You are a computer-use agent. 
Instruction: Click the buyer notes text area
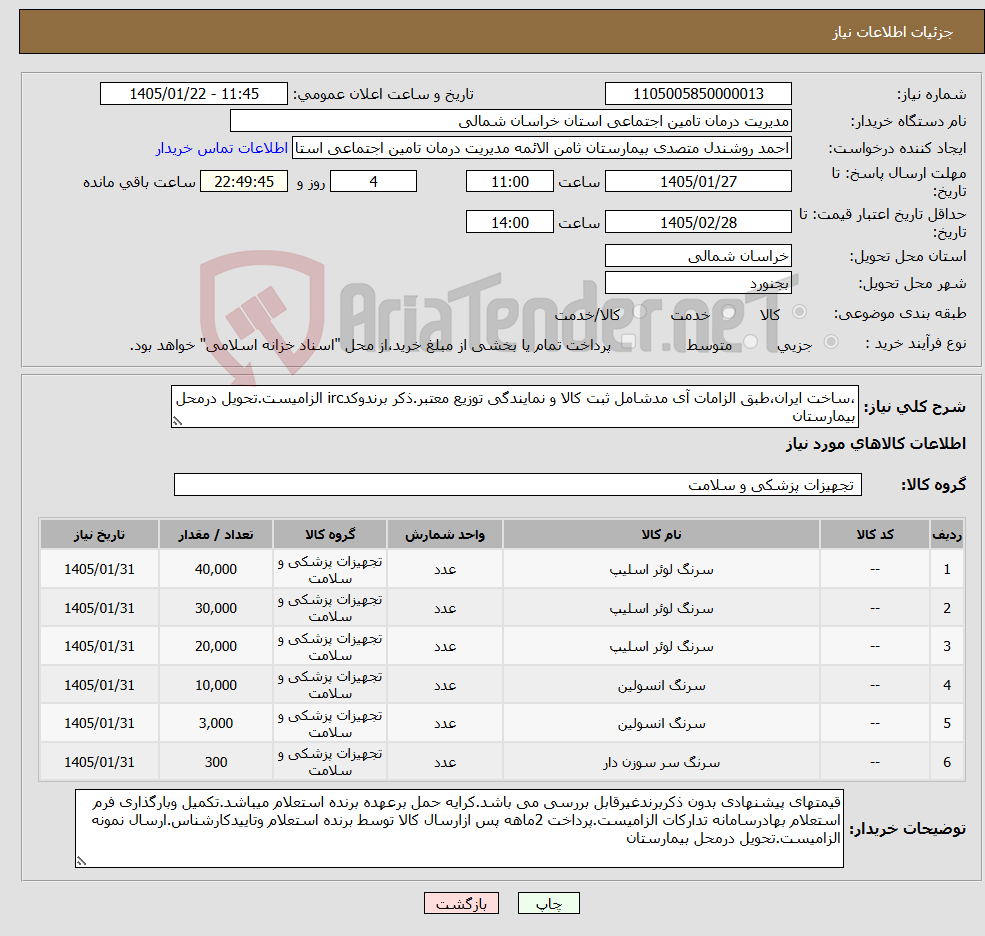coord(459,829)
